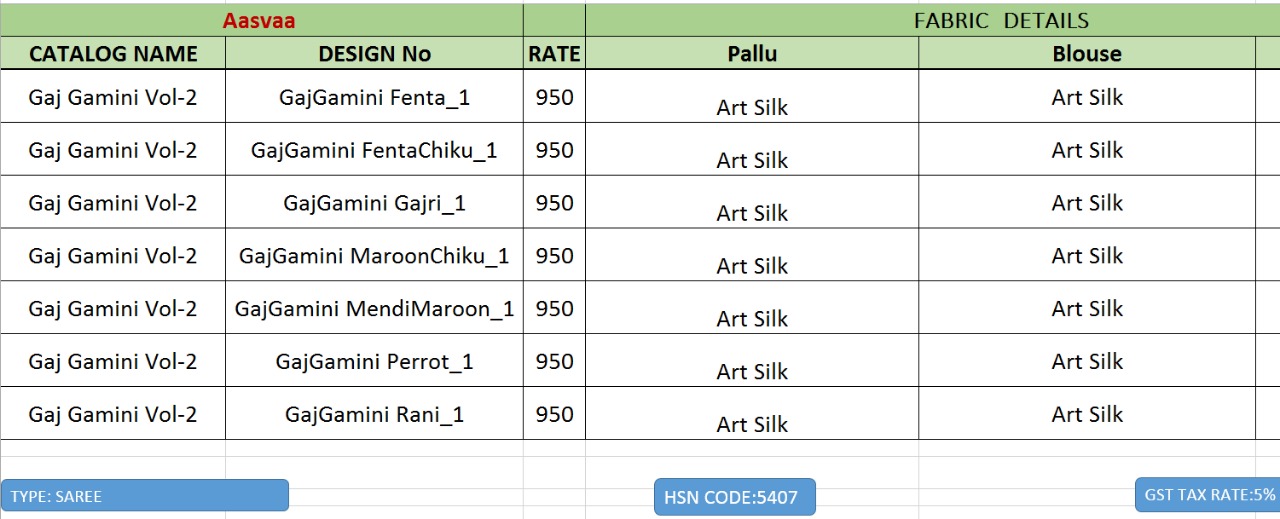Image resolution: width=1280 pixels, height=519 pixels.
Task: Select the rate 950 for Rani_1 row
Action: (x=554, y=415)
